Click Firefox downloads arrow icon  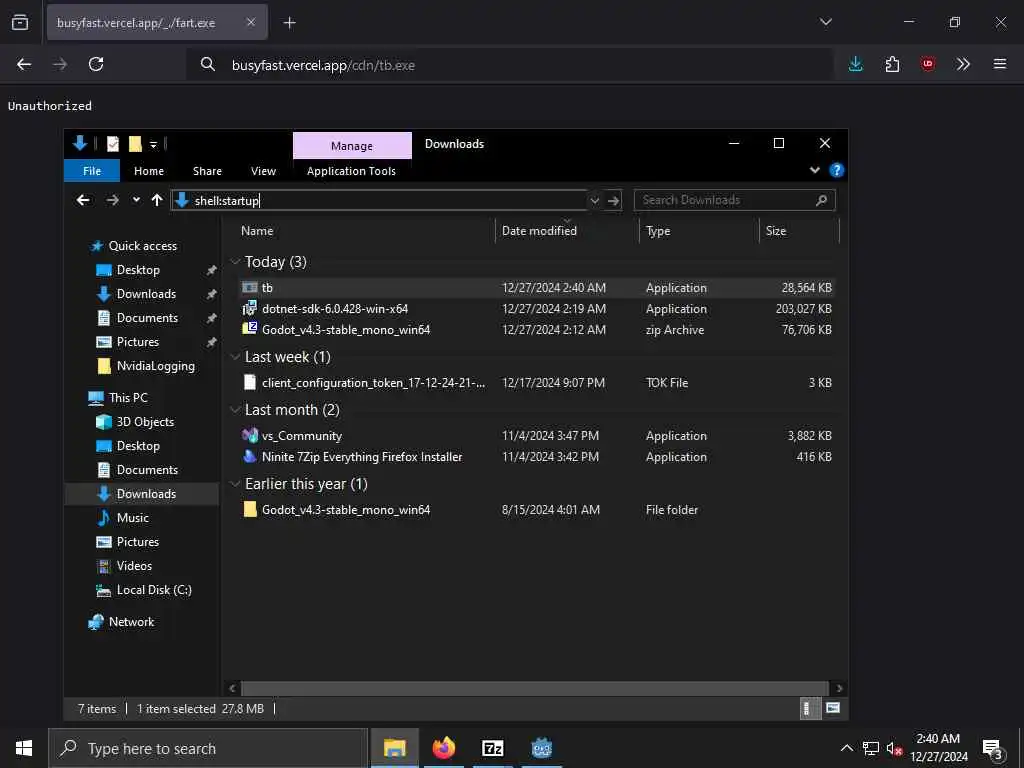coord(856,64)
